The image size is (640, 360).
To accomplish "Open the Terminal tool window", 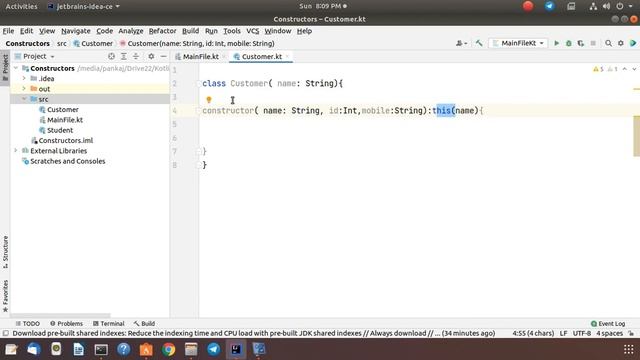I will (109, 324).
